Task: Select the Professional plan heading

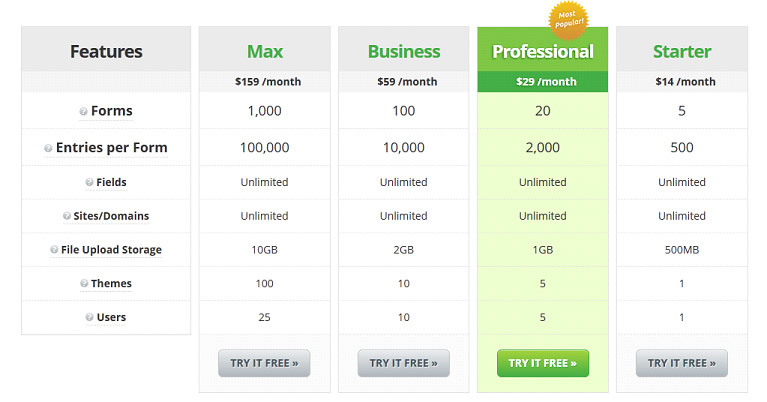Action: point(543,51)
